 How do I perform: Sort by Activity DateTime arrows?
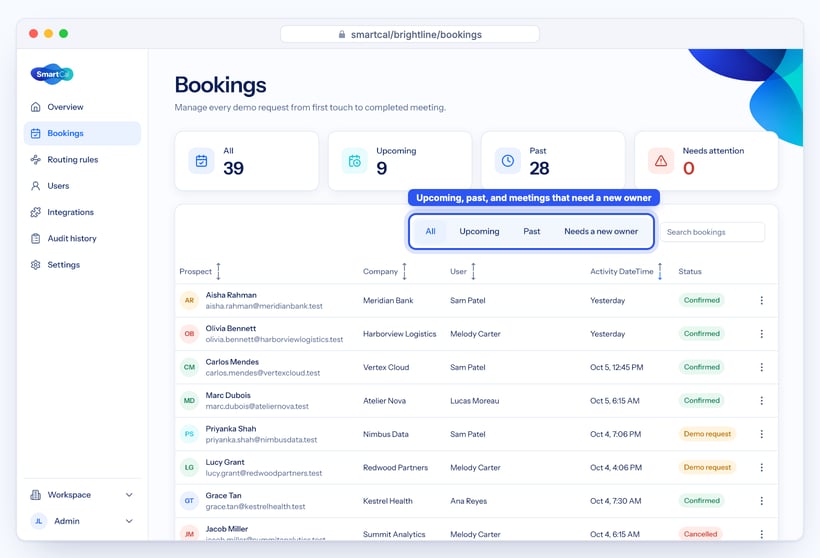click(660, 271)
